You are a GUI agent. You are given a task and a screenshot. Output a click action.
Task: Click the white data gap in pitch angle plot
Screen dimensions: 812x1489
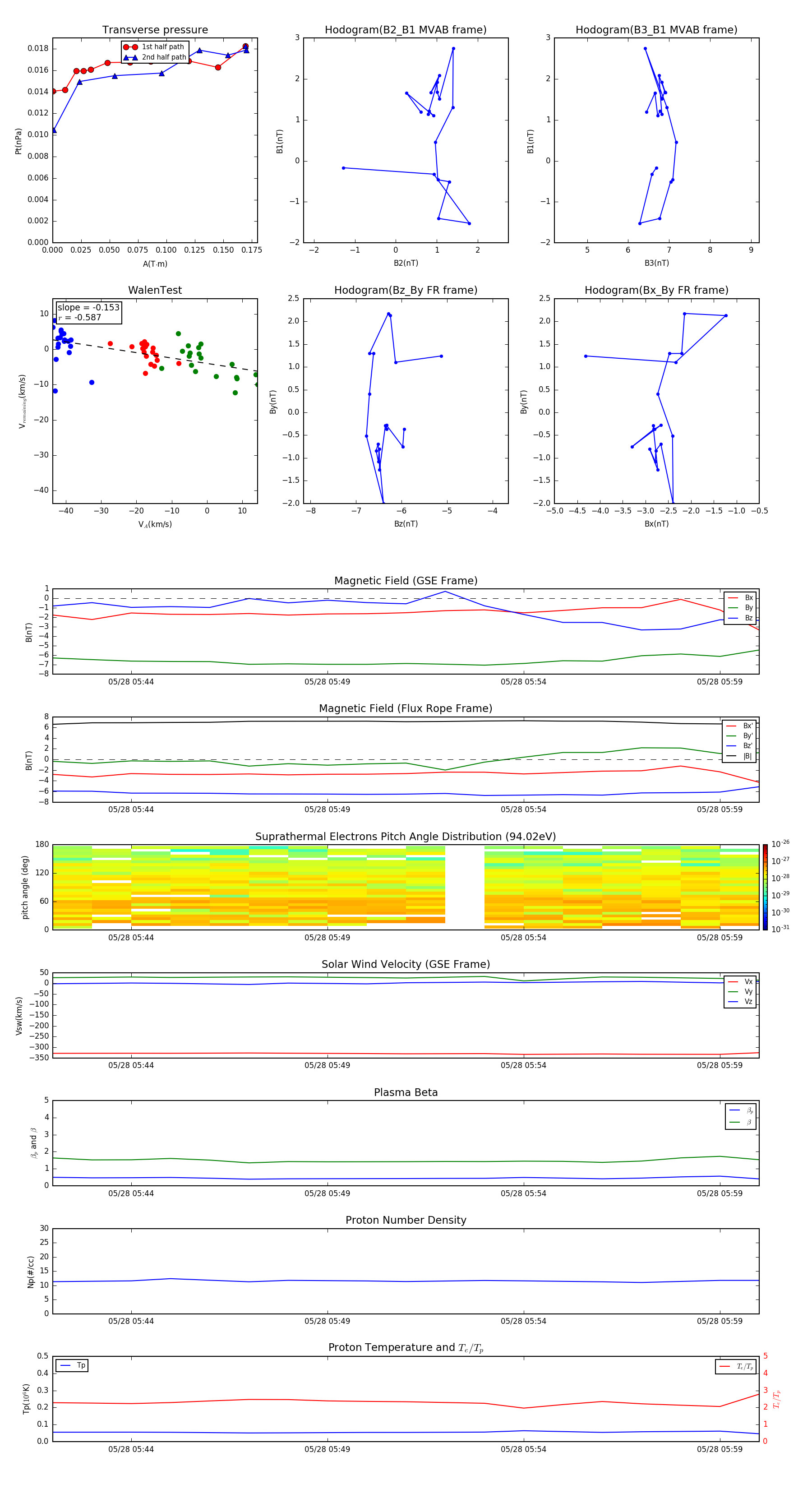(x=465, y=887)
